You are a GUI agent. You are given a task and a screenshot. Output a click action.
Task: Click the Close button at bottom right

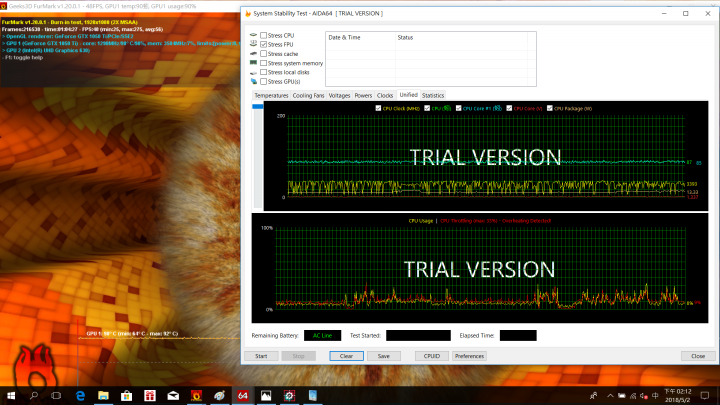698,356
